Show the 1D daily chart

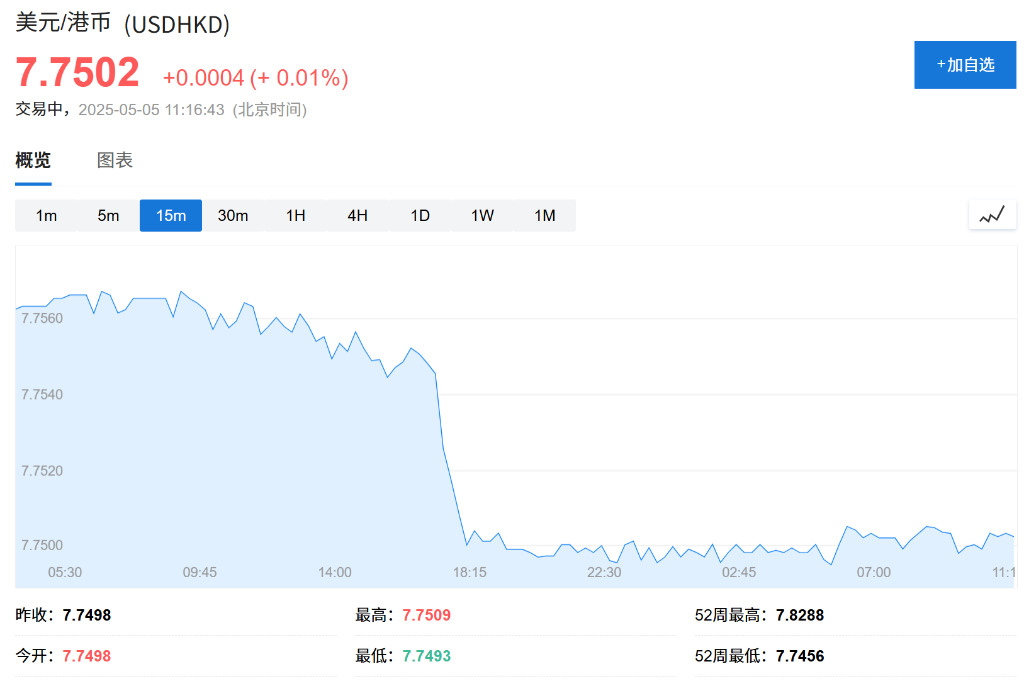tap(420, 215)
